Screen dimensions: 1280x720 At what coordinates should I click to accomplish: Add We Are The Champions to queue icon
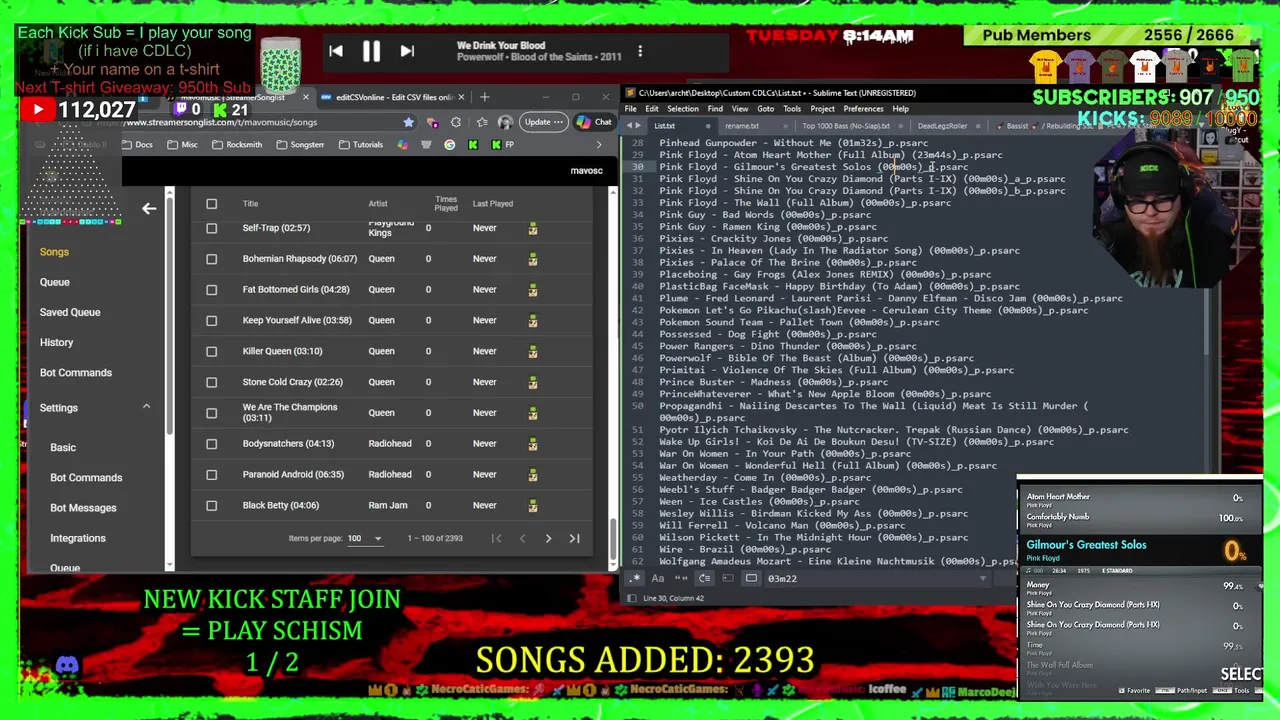pyautogui.click(x=533, y=413)
